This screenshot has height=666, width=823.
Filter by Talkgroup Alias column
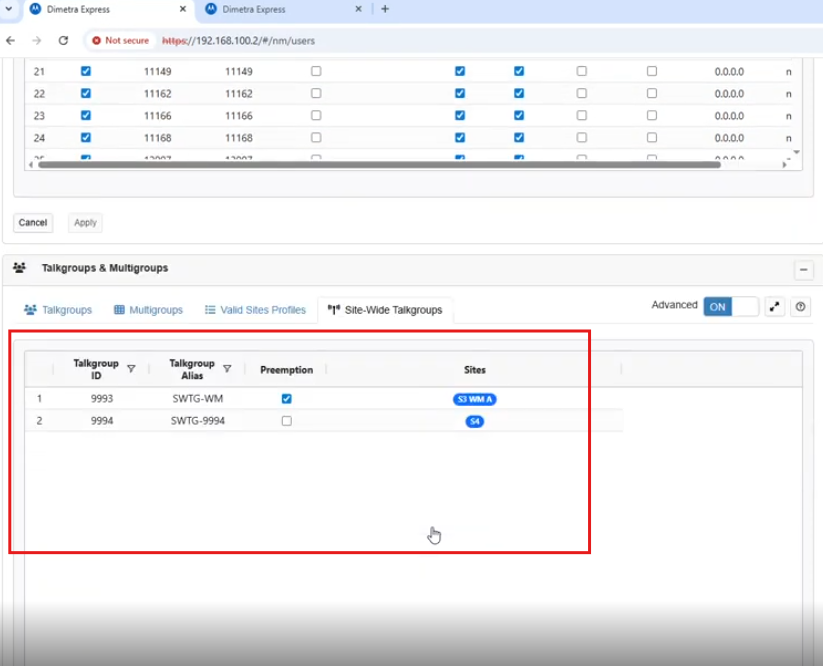227,369
